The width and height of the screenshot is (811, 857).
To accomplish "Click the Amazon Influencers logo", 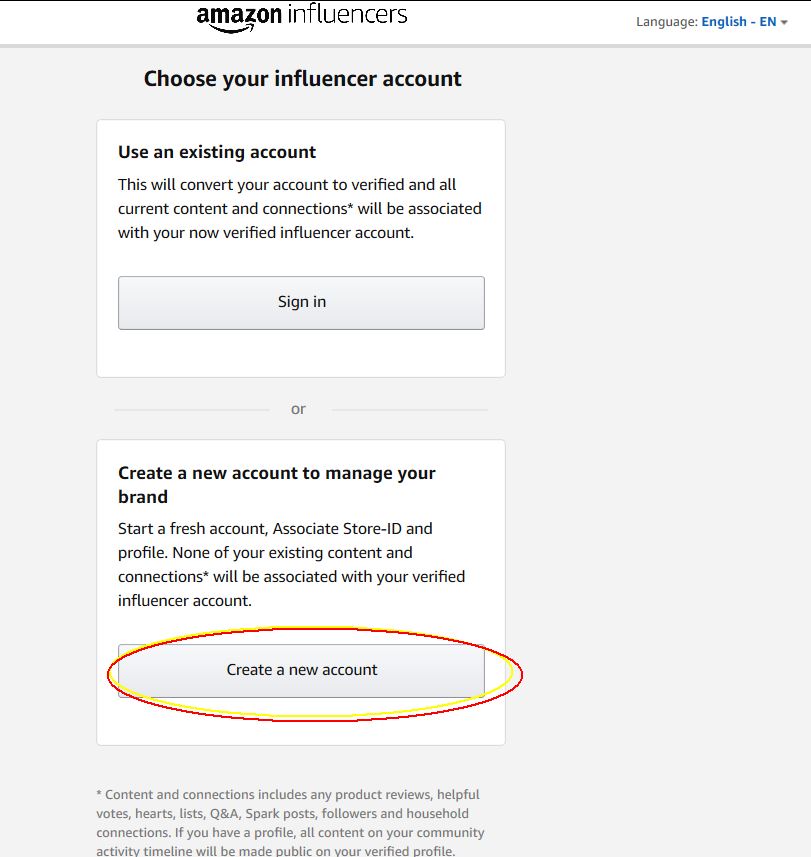I will [x=301, y=15].
